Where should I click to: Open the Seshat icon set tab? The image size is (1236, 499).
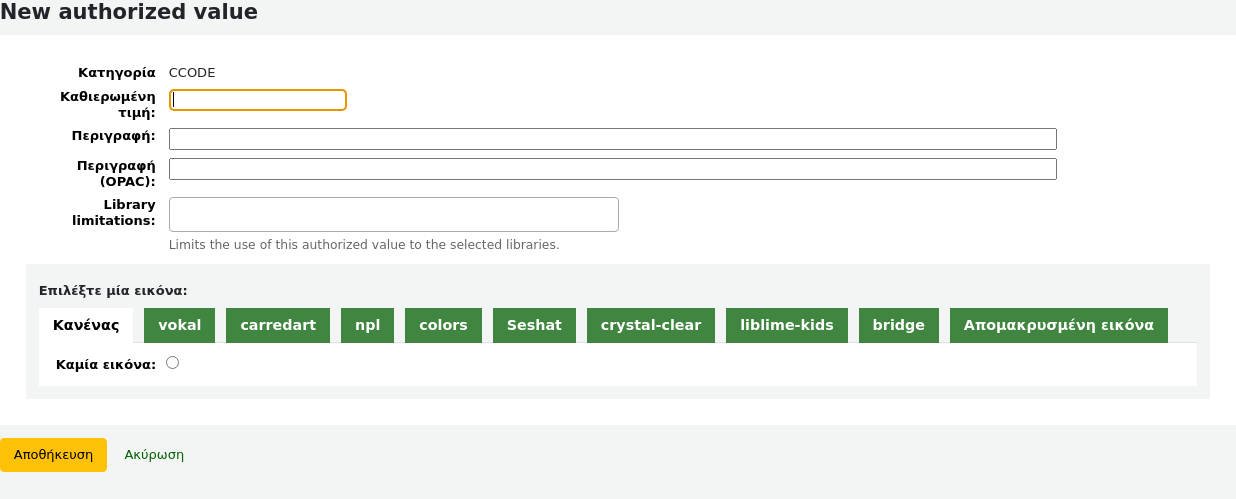pyautogui.click(x=534, y=325)
